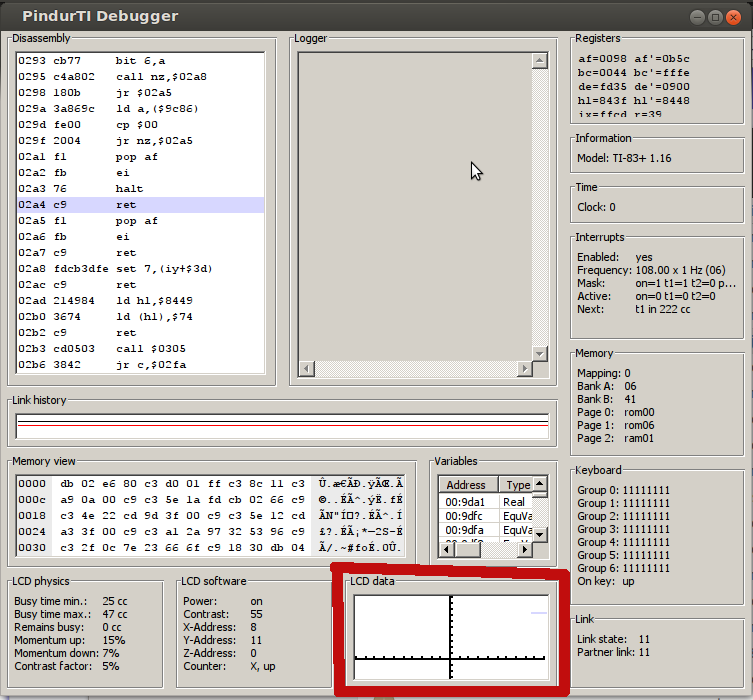Viewport: 753px width, 700px height.
Task: Click memory view row 0018
Action: (x=210, y=516)
